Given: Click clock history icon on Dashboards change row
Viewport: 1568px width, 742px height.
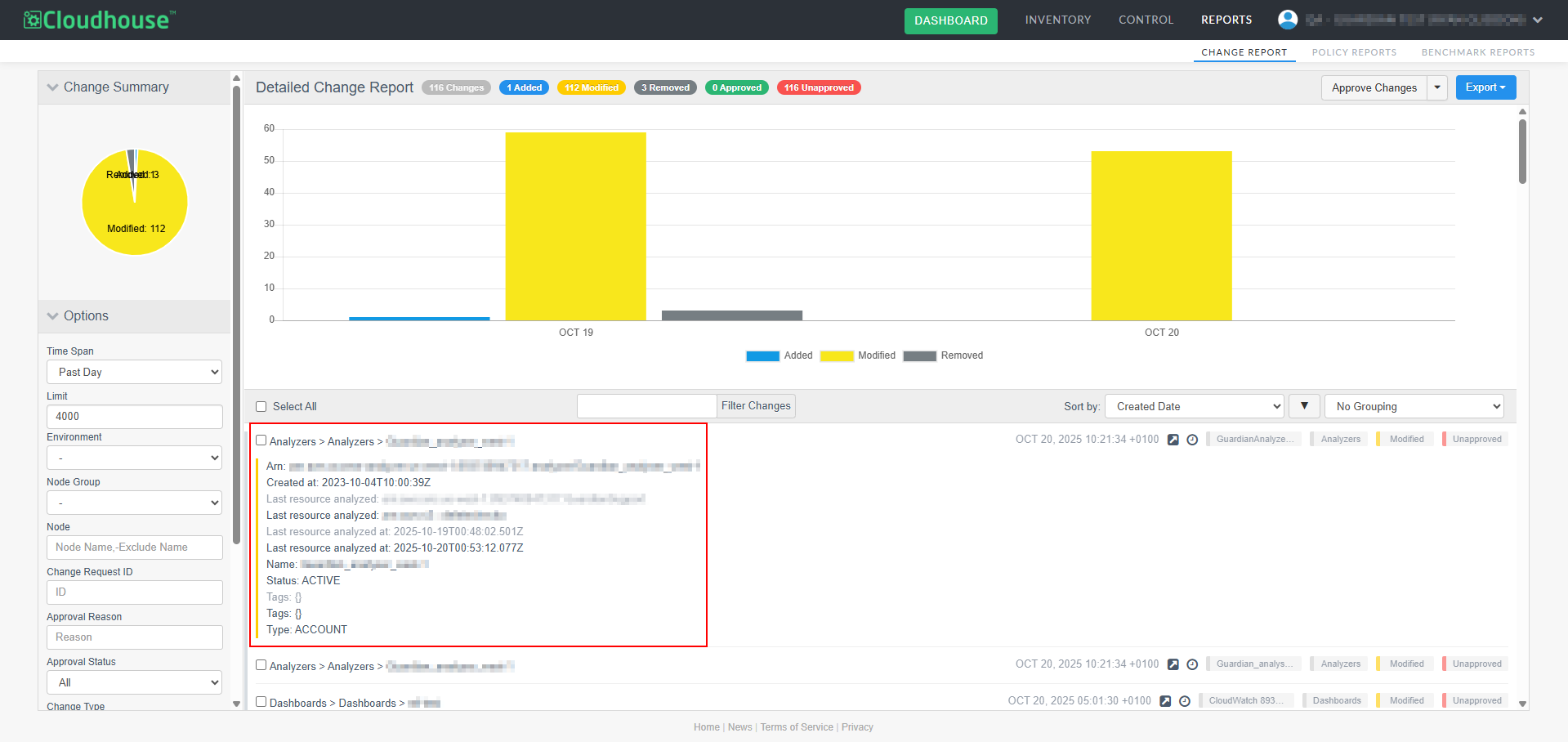Looking at the screenshot, I should click(x=1185, y=701).
